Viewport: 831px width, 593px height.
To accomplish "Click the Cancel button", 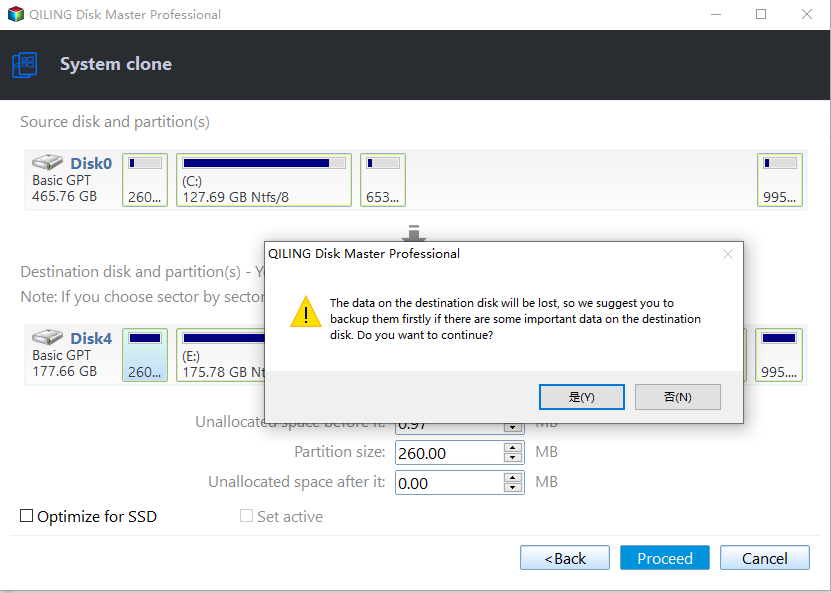I will (764, 558).
